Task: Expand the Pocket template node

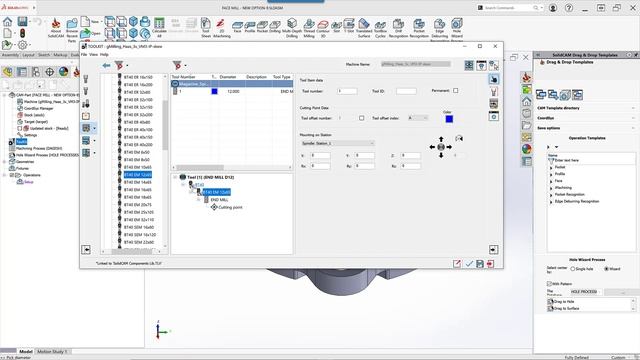Action: point(551,167)
